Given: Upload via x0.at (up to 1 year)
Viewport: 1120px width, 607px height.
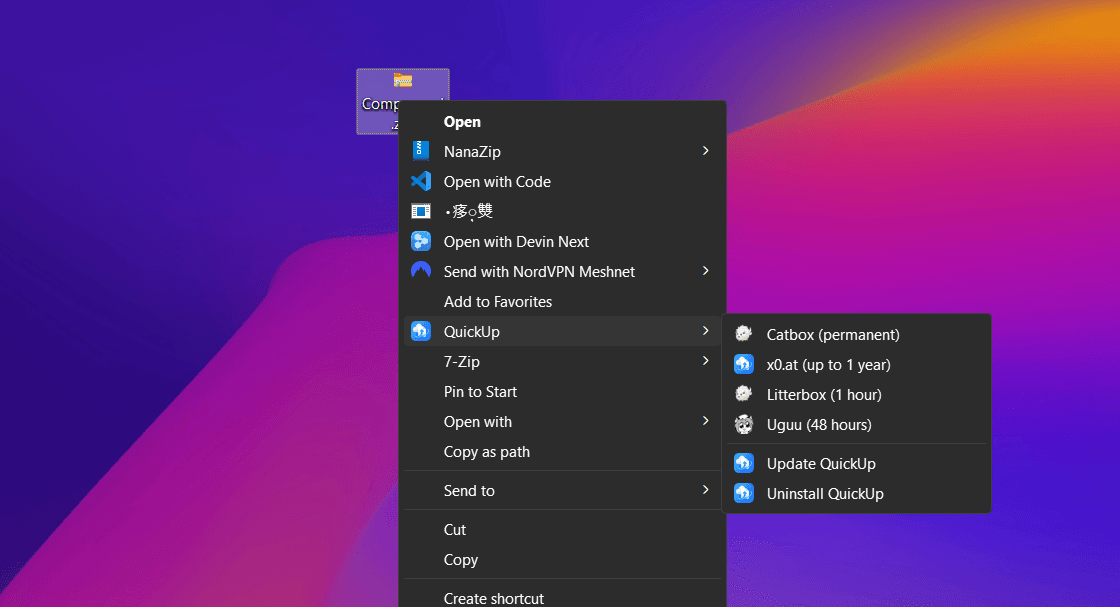Looking at the screenshot, I should pos(856,364).
